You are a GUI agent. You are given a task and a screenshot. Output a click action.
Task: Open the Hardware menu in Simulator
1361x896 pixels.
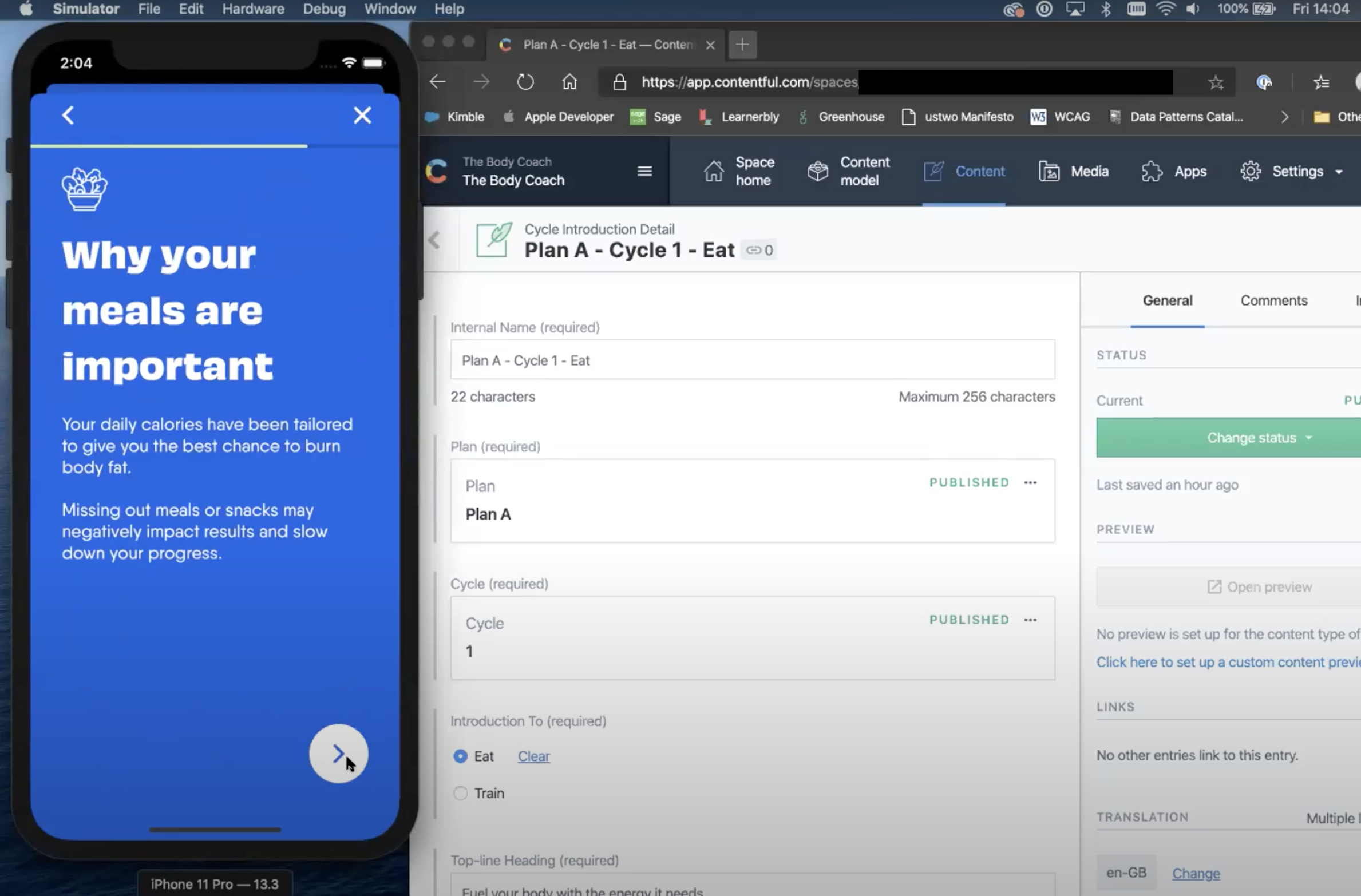click(x=253, y=9)
